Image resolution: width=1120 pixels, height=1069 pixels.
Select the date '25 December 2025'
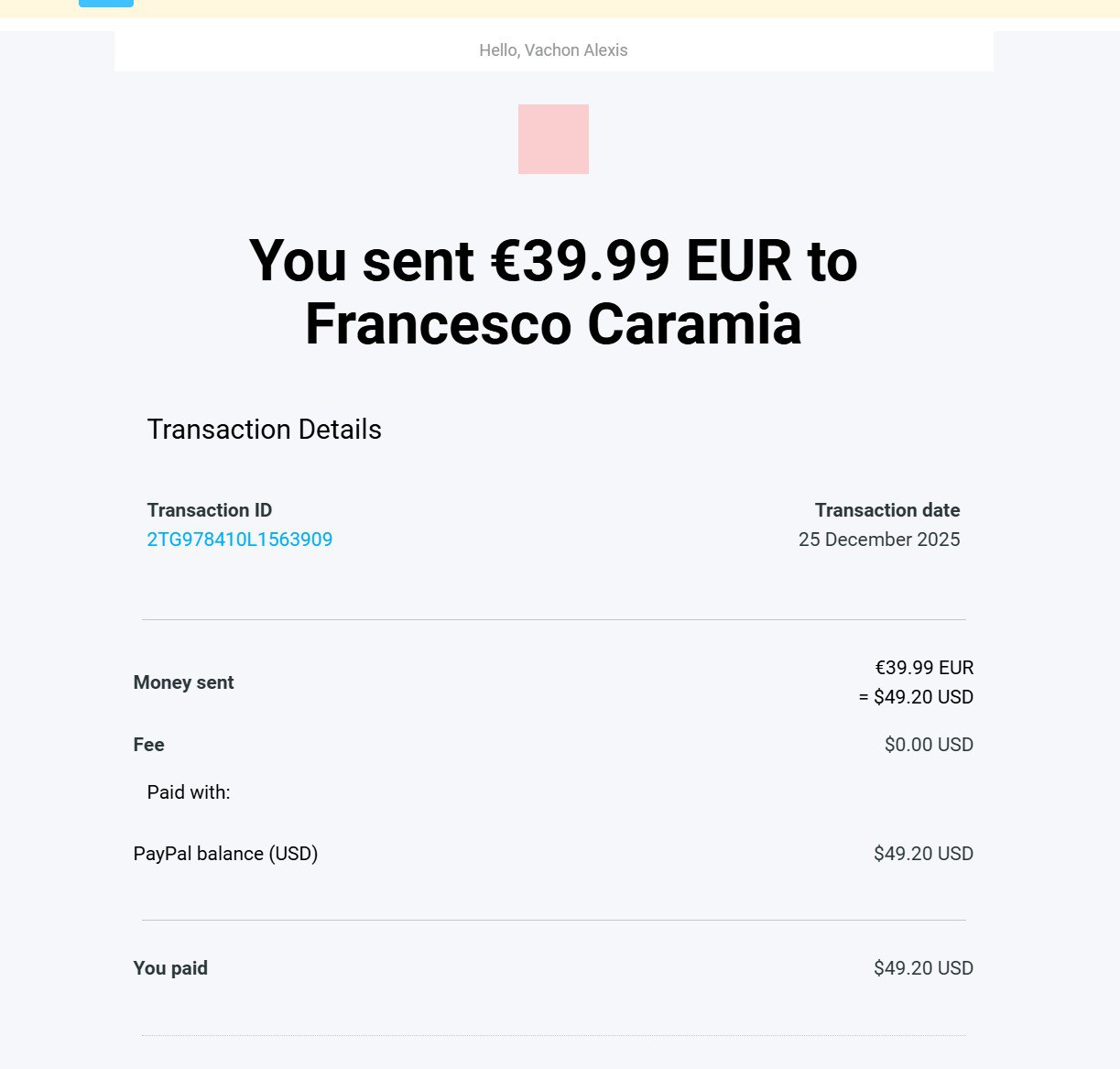(878, 540)
